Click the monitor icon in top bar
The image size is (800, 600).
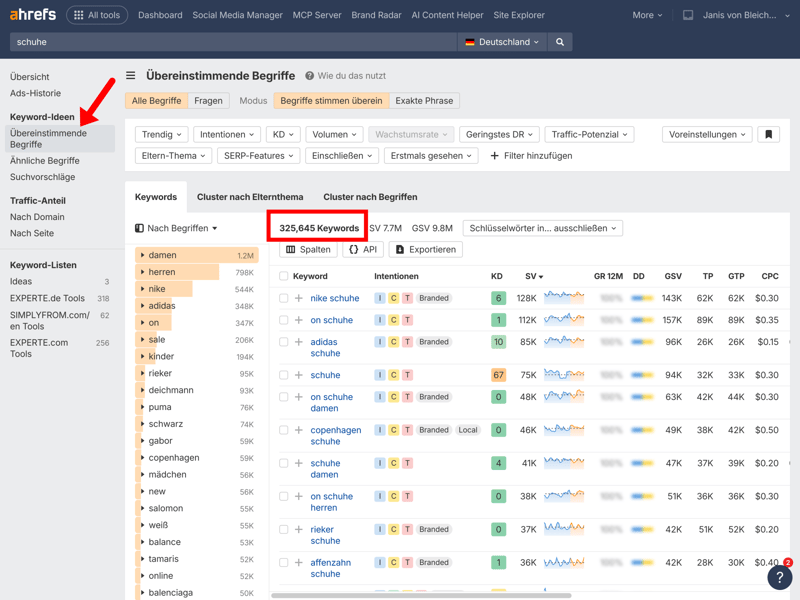688,15
